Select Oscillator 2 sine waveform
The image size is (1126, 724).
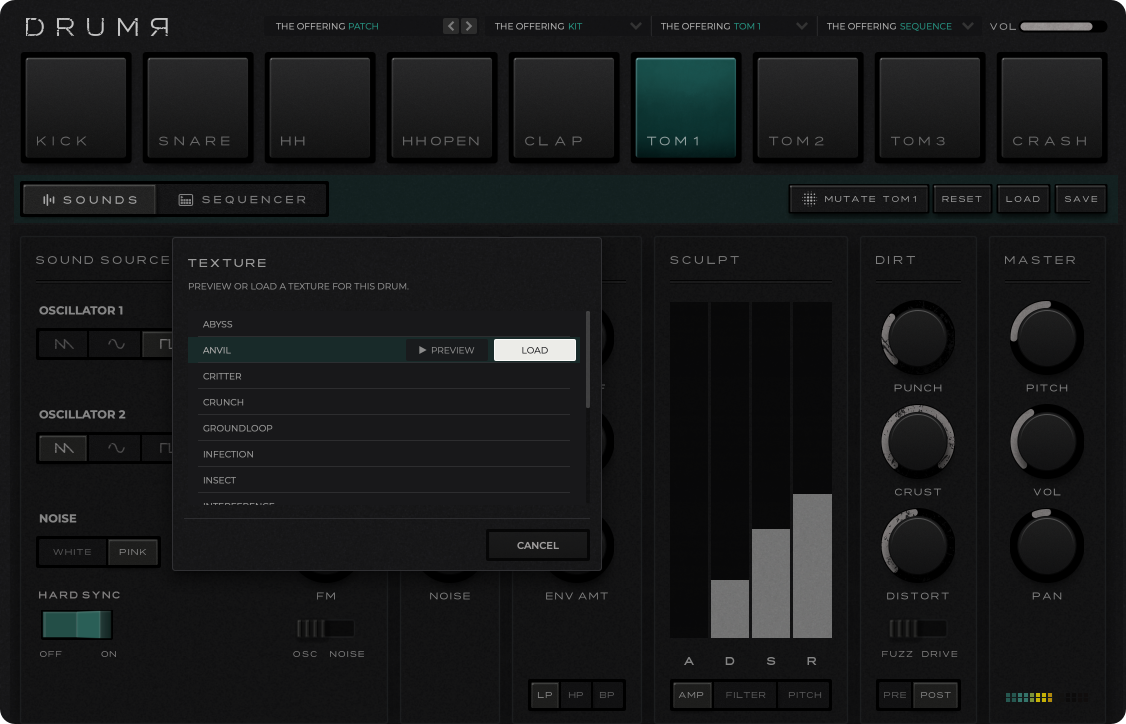pos(116,448)
